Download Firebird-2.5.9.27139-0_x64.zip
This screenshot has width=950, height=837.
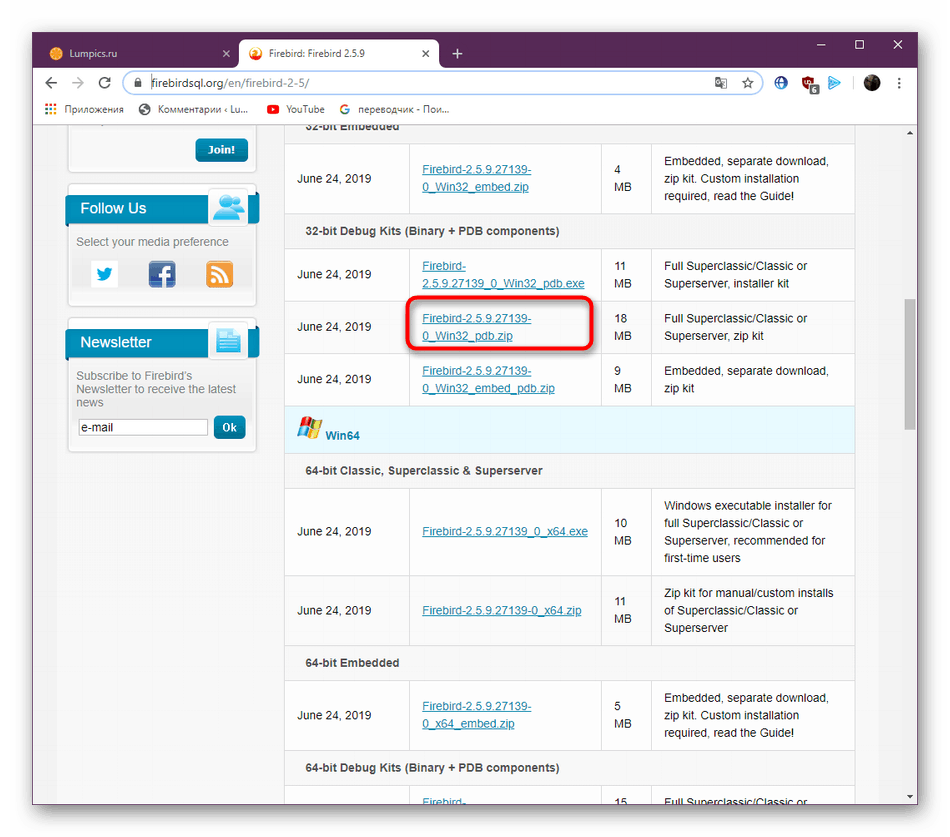[502, 610]
